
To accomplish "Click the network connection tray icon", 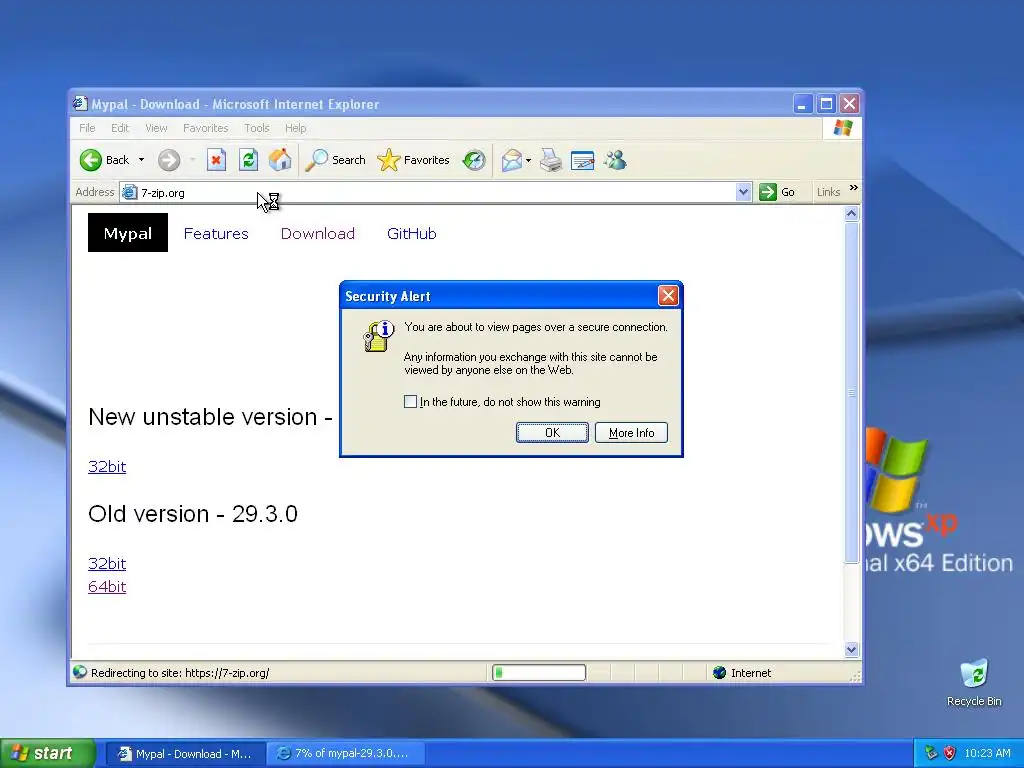I will click(x=931, y=753).
